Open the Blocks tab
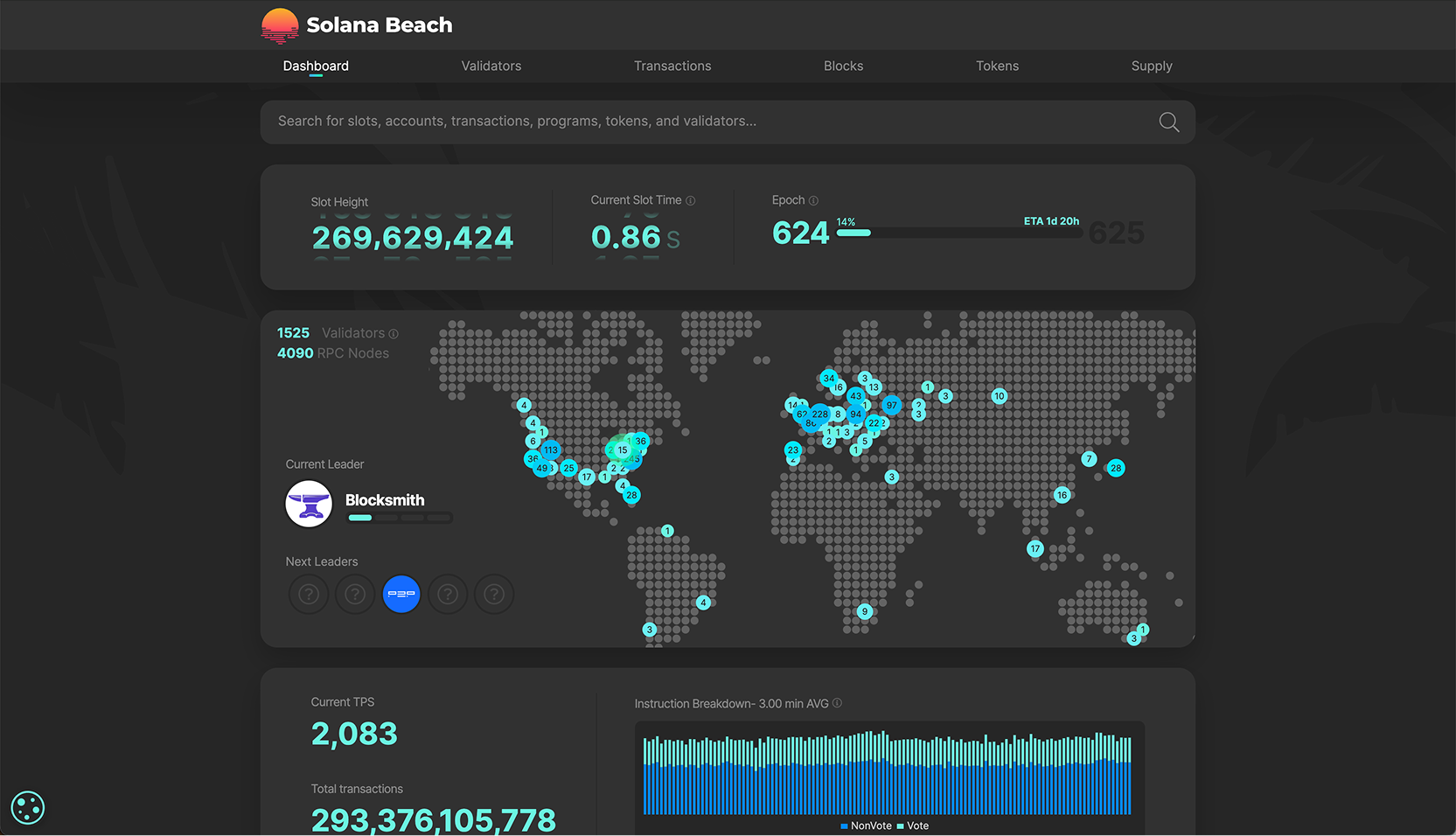The image size is (1456, 836). (844, 66)
